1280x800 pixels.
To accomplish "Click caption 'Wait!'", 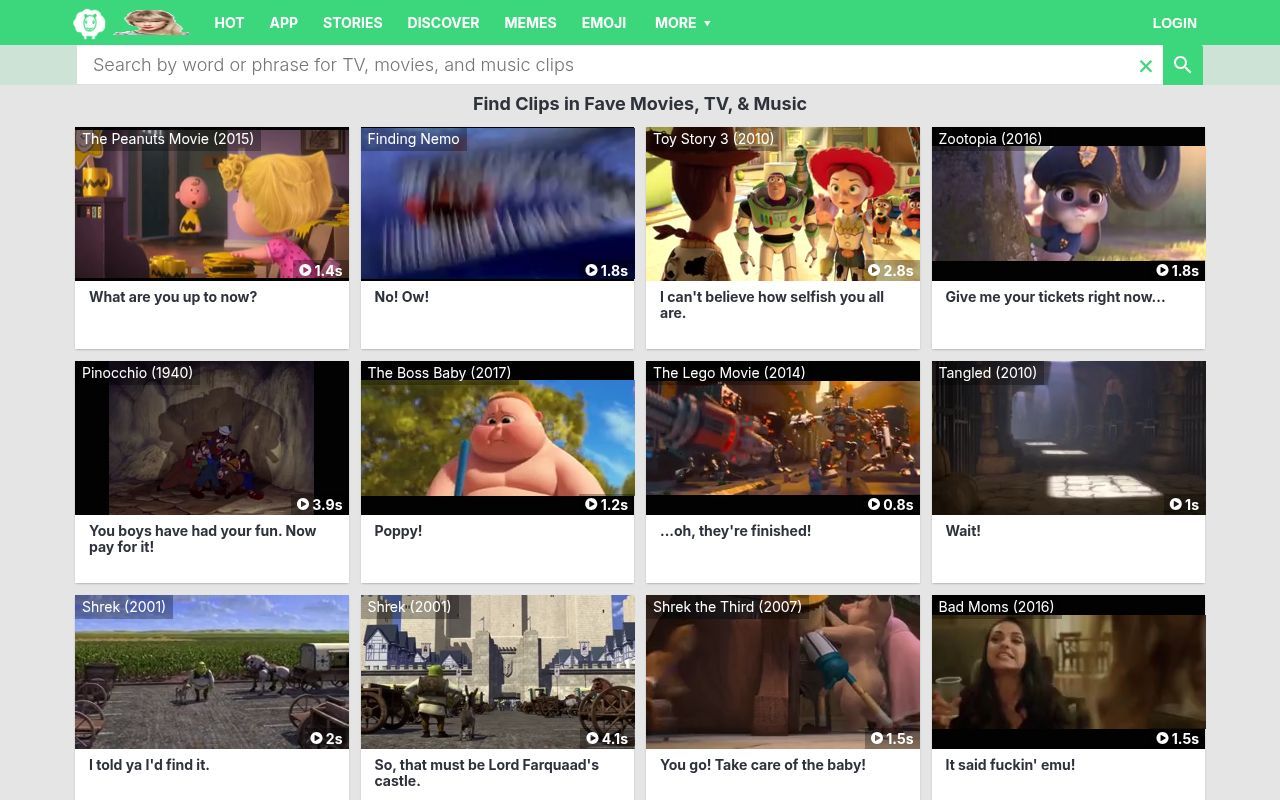I will point(963,531).
